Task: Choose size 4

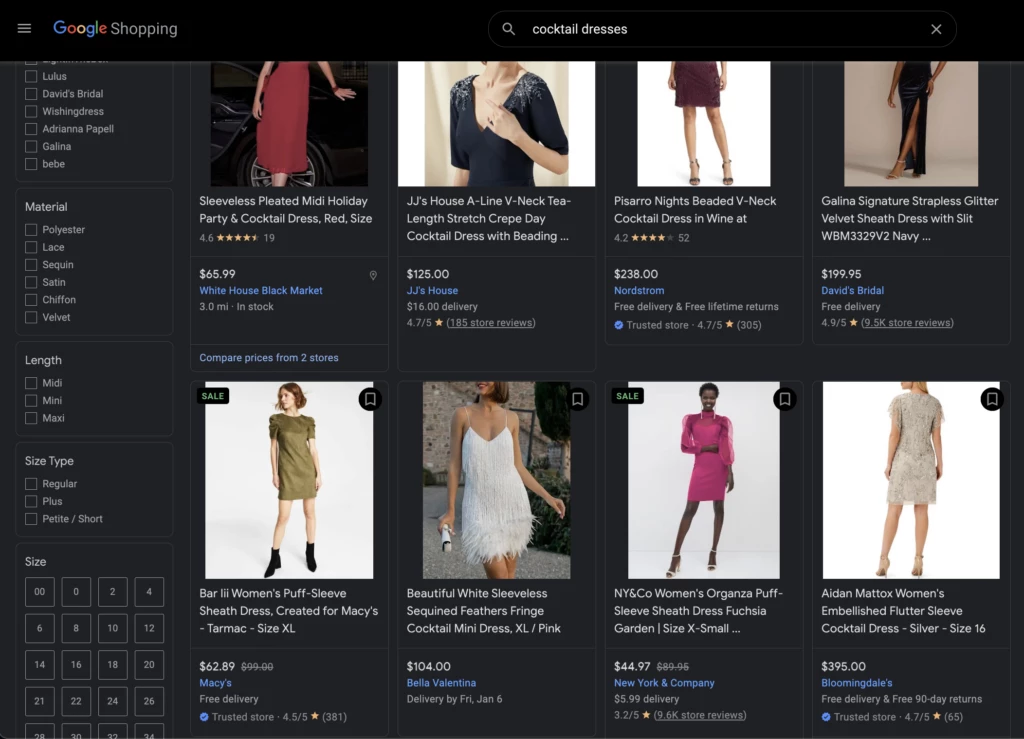Action: pos(149,592)
